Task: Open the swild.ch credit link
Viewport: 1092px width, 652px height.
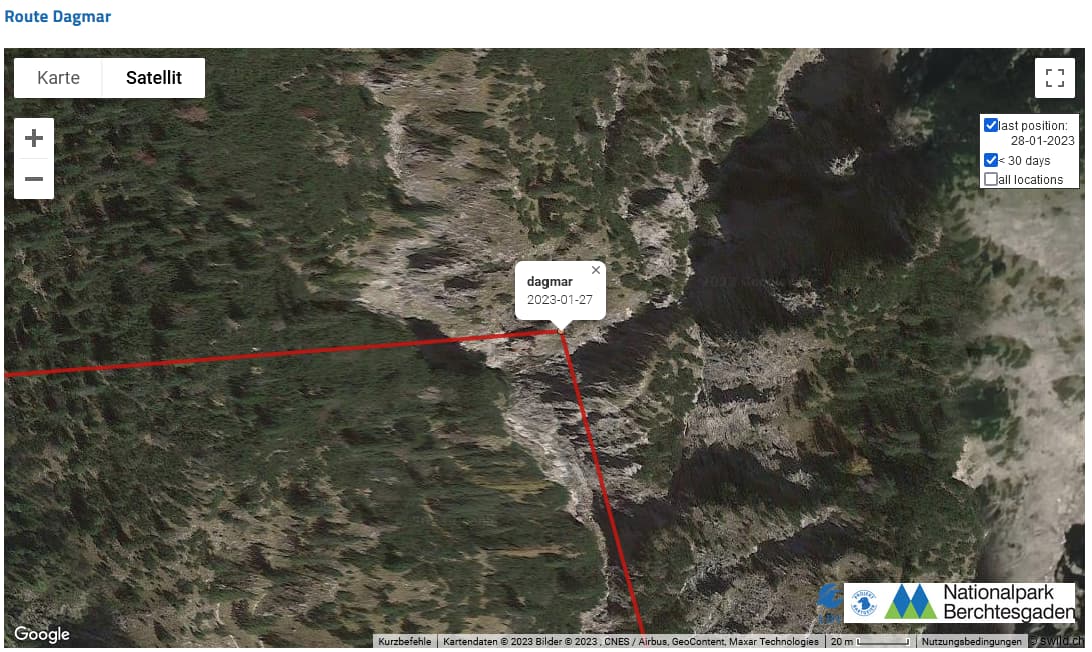Action: click(1059, 642)
